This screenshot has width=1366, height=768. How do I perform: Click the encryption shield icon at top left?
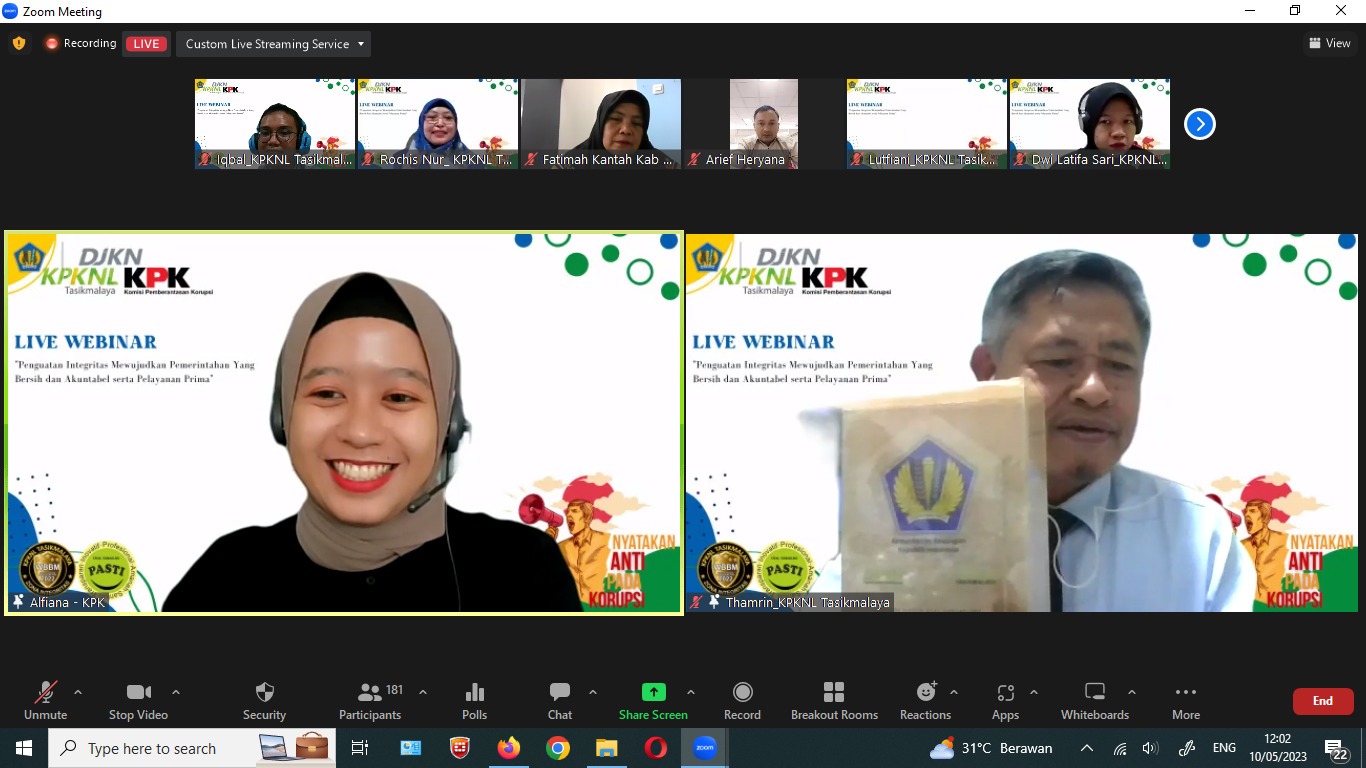click(19, 43)
